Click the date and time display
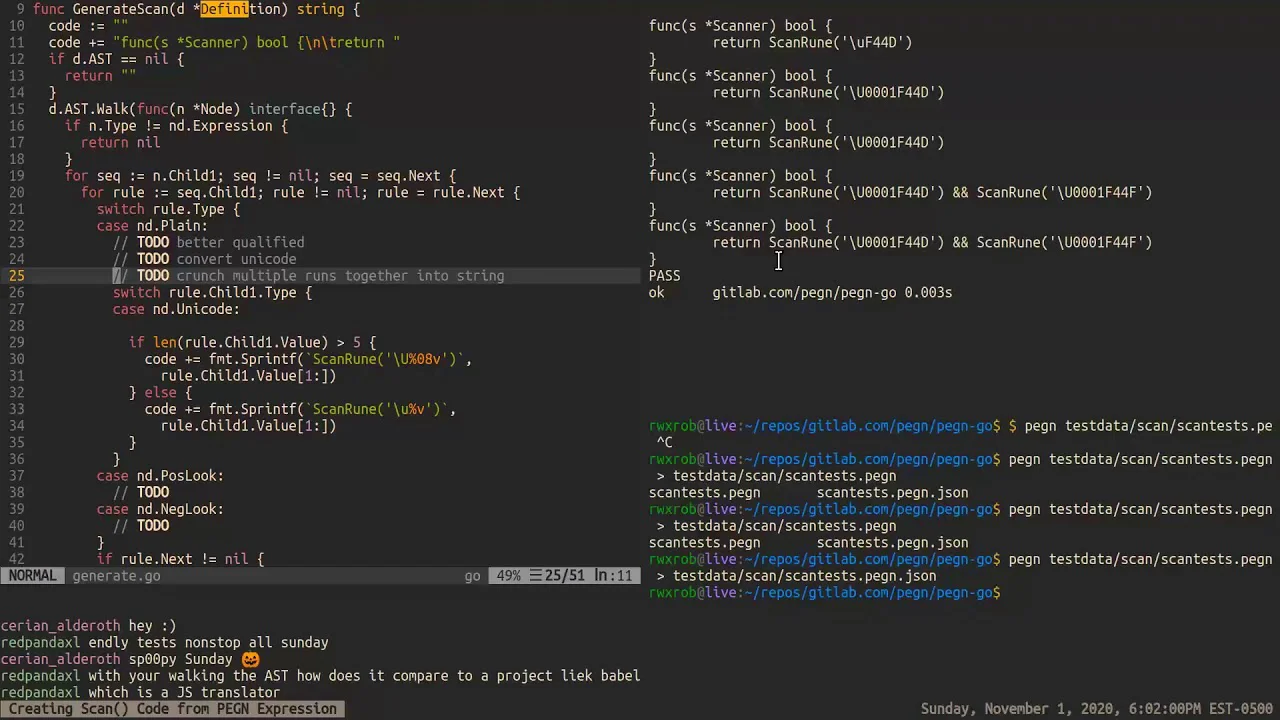 [1096, 709]
